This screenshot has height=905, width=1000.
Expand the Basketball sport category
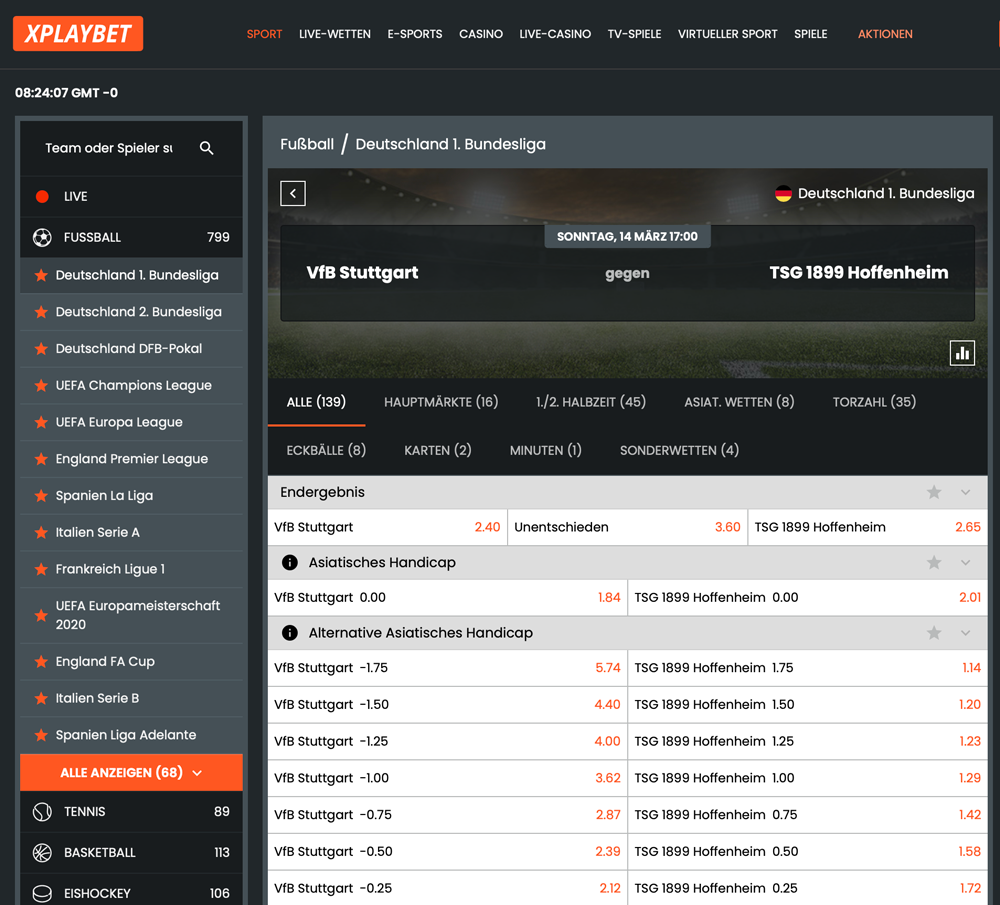tap(131, 853)
